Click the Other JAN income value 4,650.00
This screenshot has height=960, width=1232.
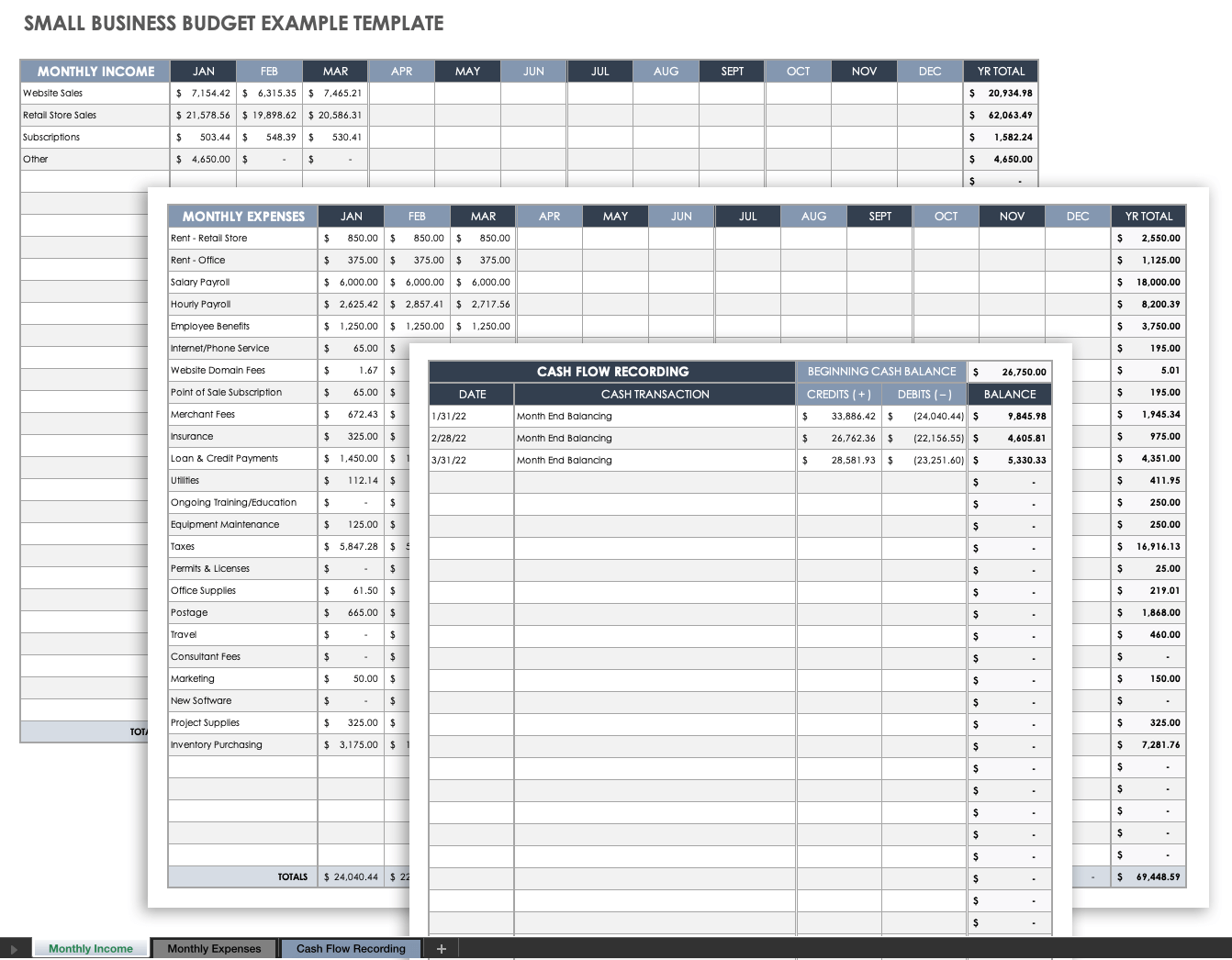tap(204, 159)
